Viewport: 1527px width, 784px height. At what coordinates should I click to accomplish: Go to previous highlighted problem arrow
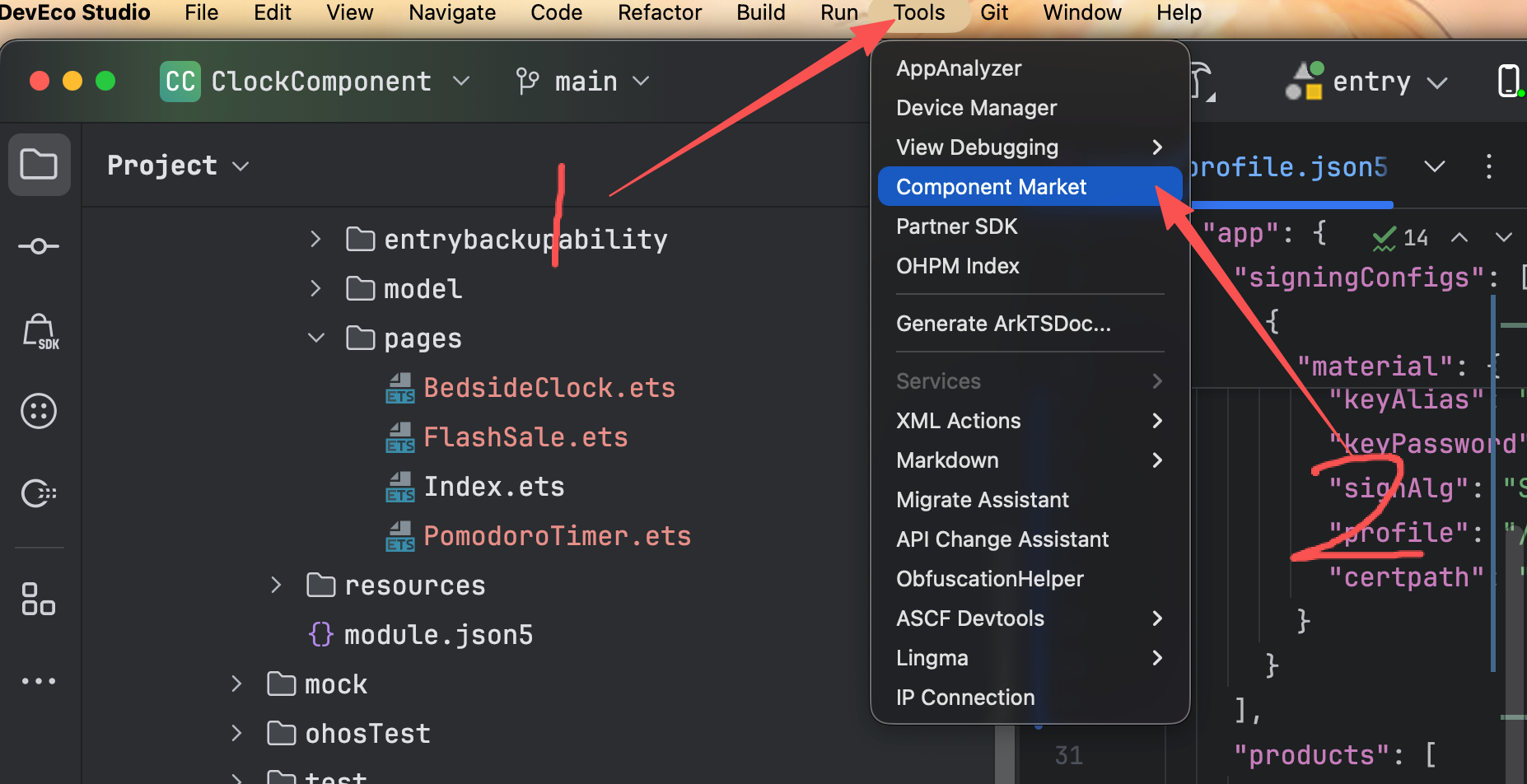point(1459,238)
